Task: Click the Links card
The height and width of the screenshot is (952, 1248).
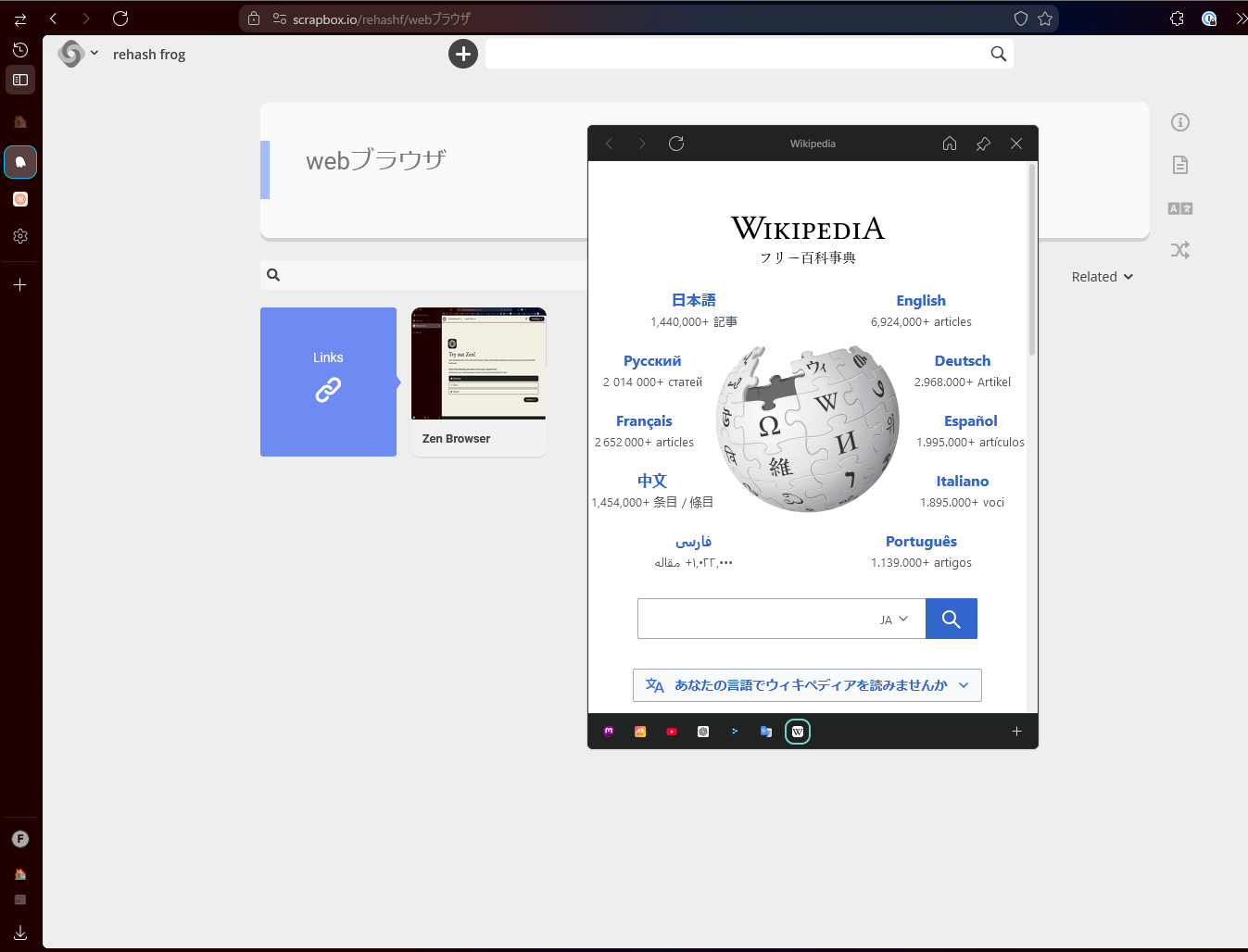Action: pyautogui.click(x=328, y=382)
